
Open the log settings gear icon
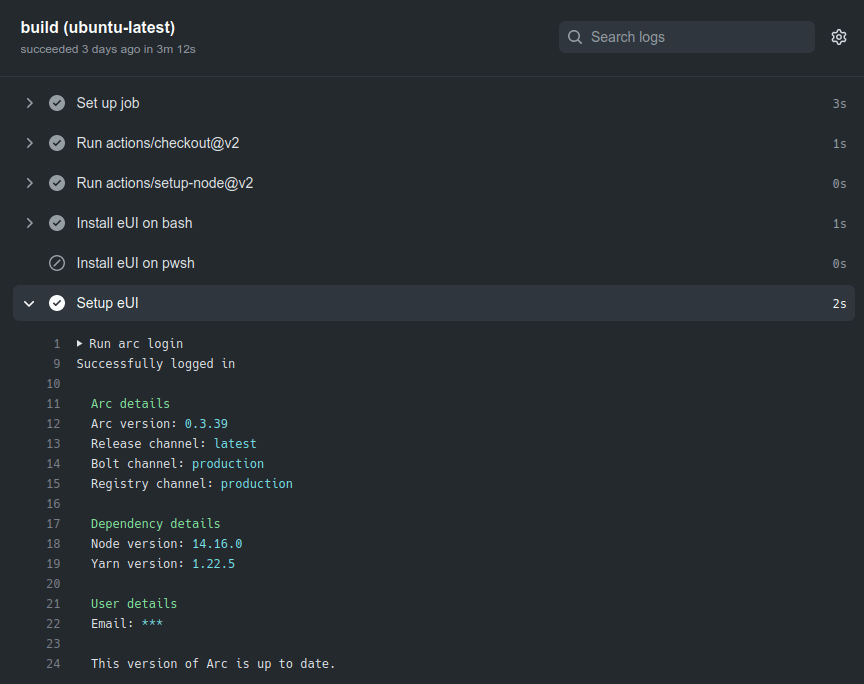pos(838,37)
